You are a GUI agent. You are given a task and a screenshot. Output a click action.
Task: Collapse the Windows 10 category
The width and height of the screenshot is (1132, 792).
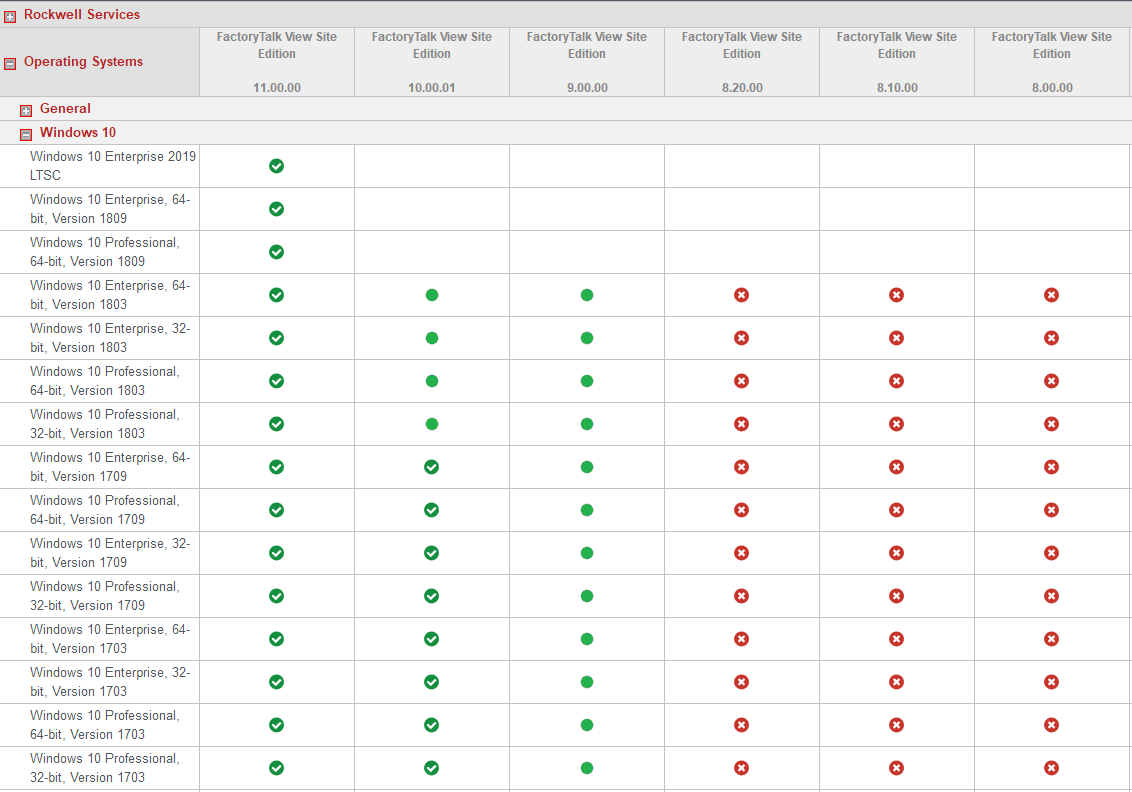click(26, 134)
